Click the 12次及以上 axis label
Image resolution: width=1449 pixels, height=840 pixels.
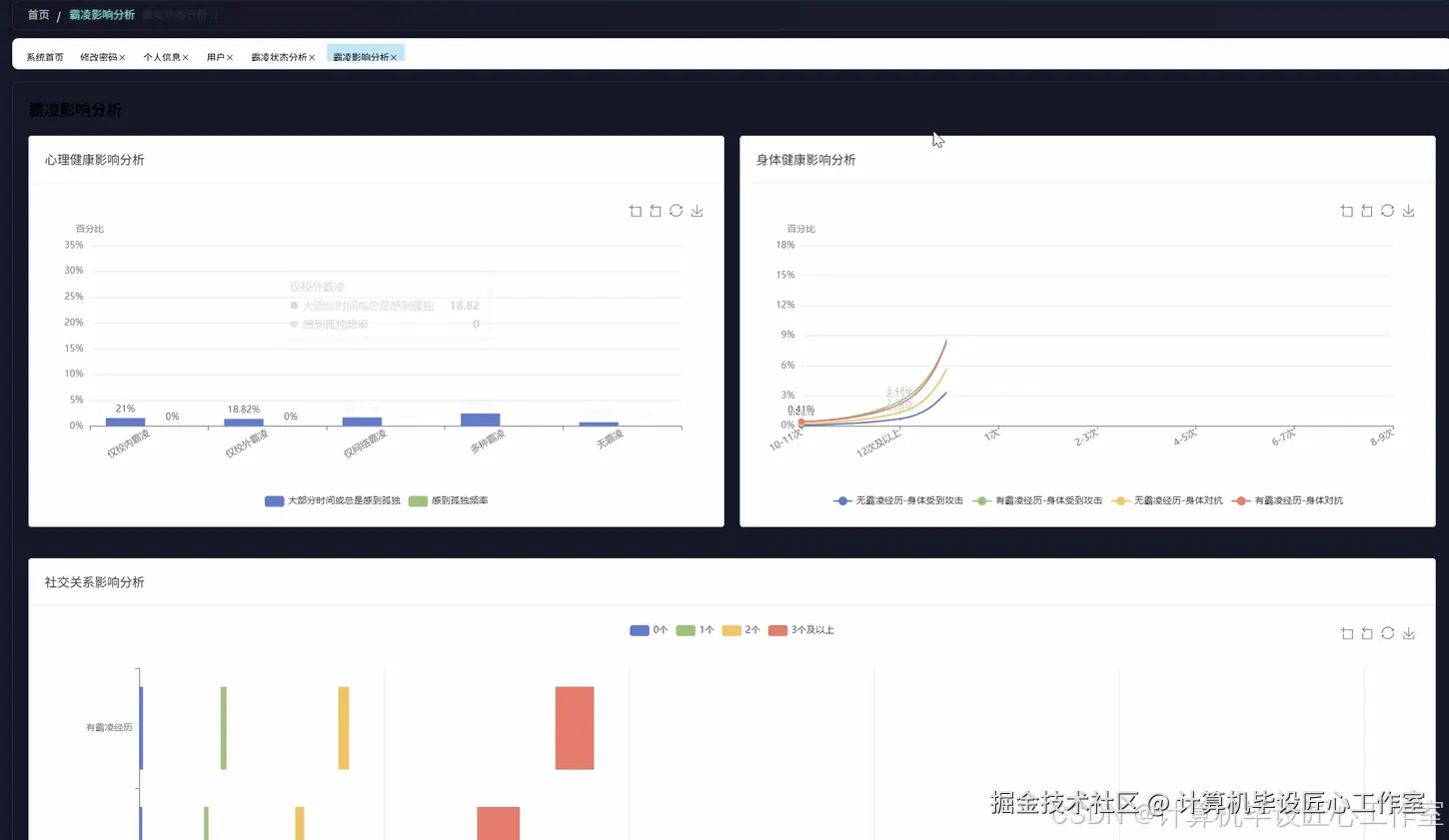tap(879, 443)
